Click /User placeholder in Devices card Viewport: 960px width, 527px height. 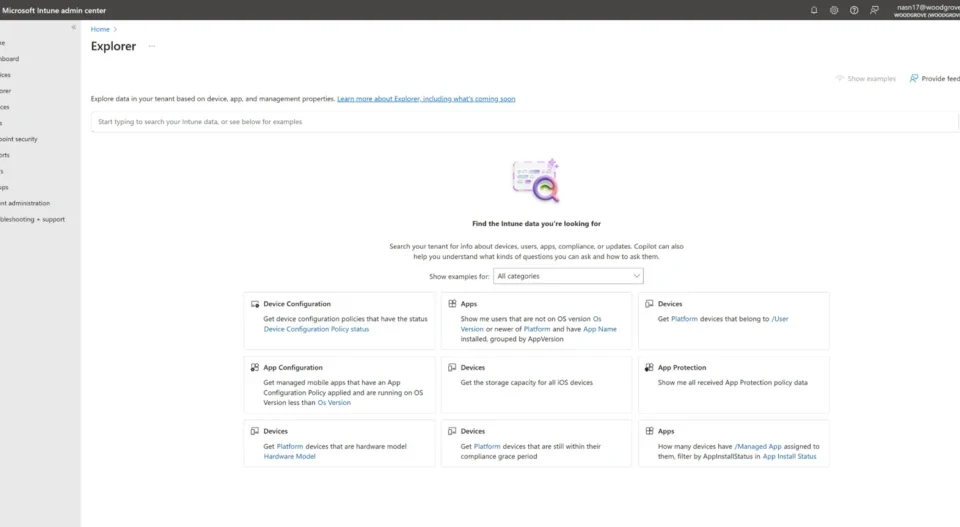(779, 319)
